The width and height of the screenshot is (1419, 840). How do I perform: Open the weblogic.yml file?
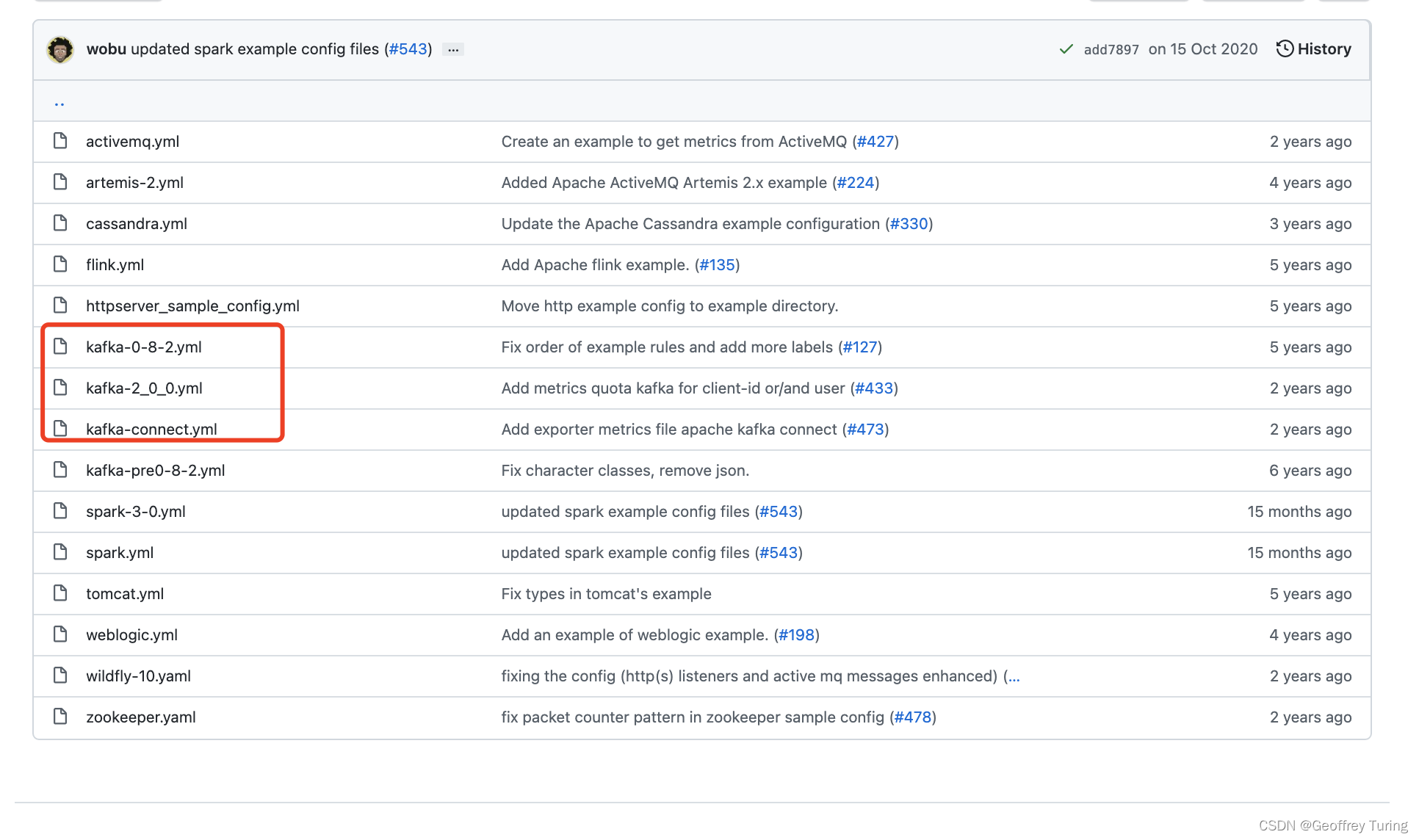click(131, 634)
